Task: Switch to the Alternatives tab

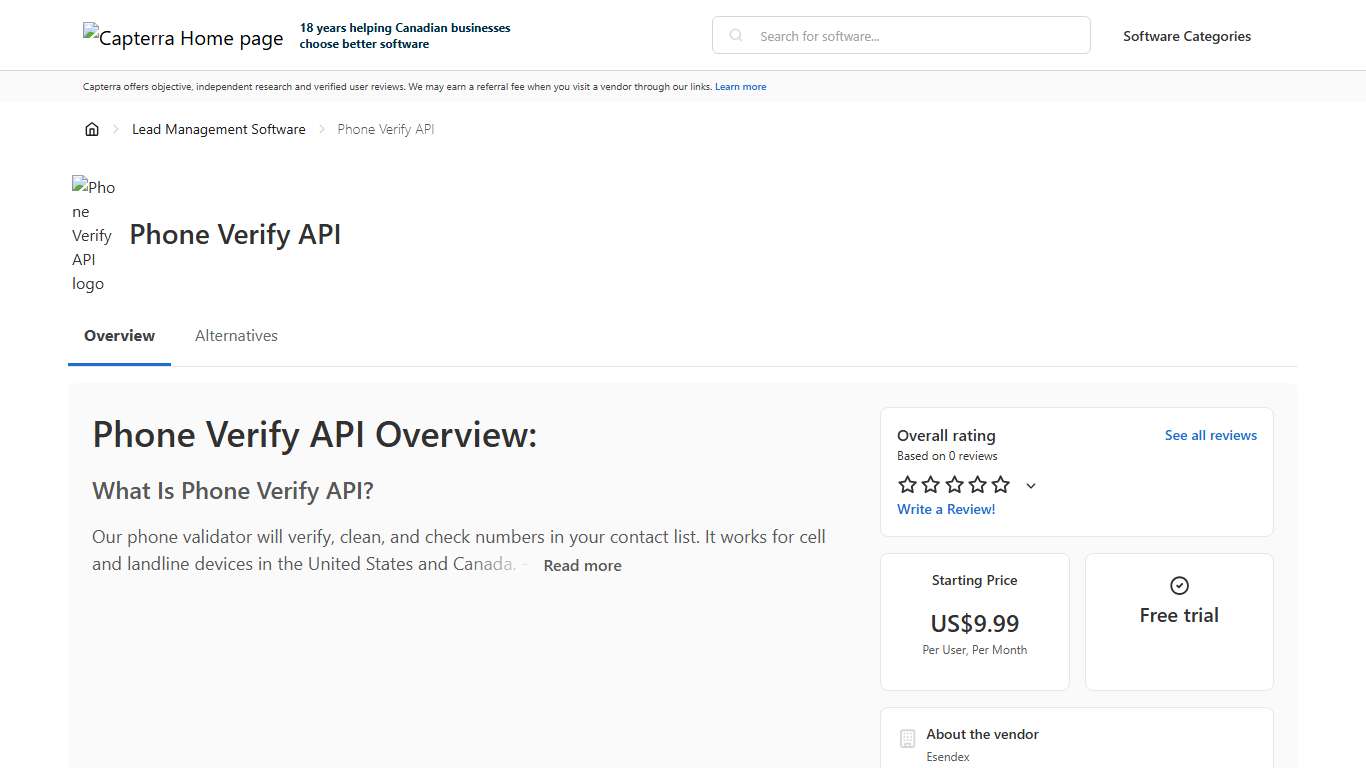Action: (x=236, y=335)
